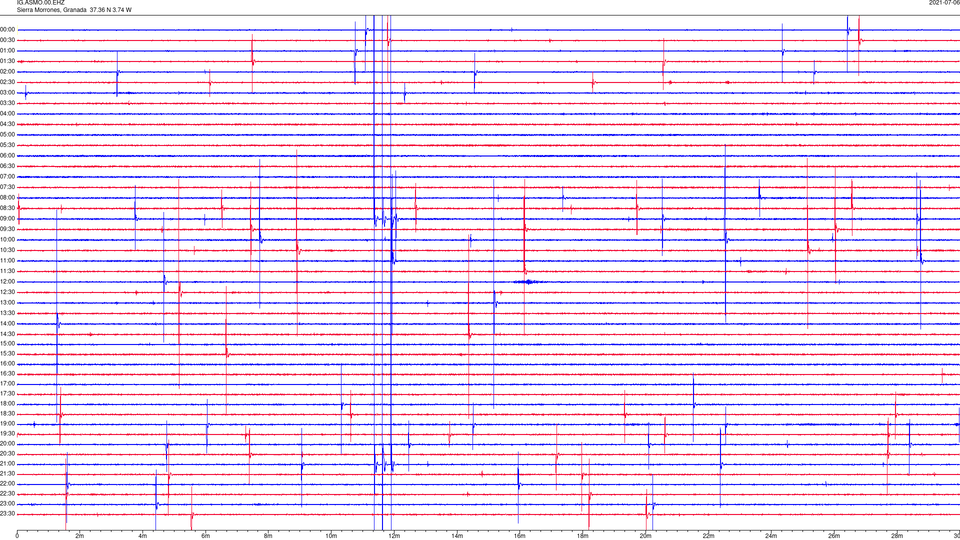
Task: Click the 15:00 trace label
Action: [8, 343]
